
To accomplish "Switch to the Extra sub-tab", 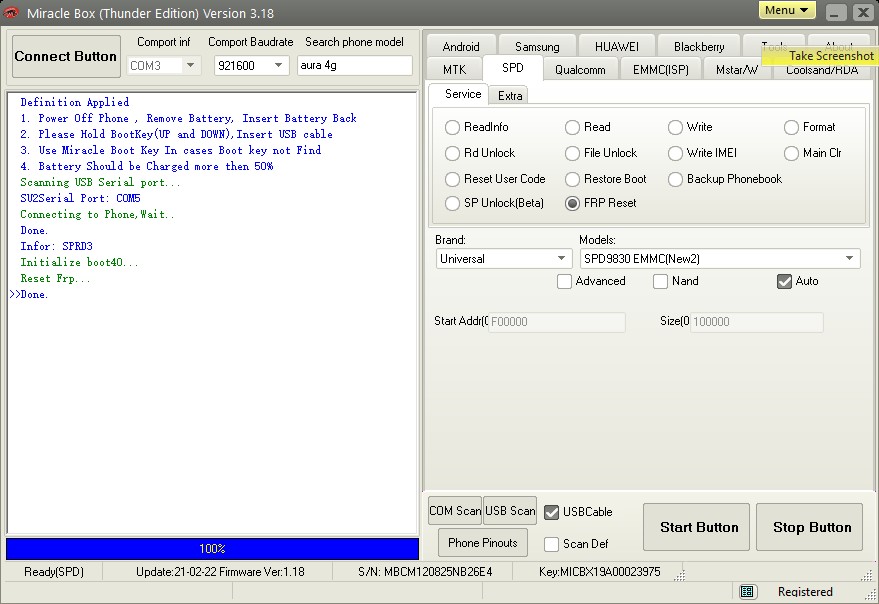I will [510, 95].
